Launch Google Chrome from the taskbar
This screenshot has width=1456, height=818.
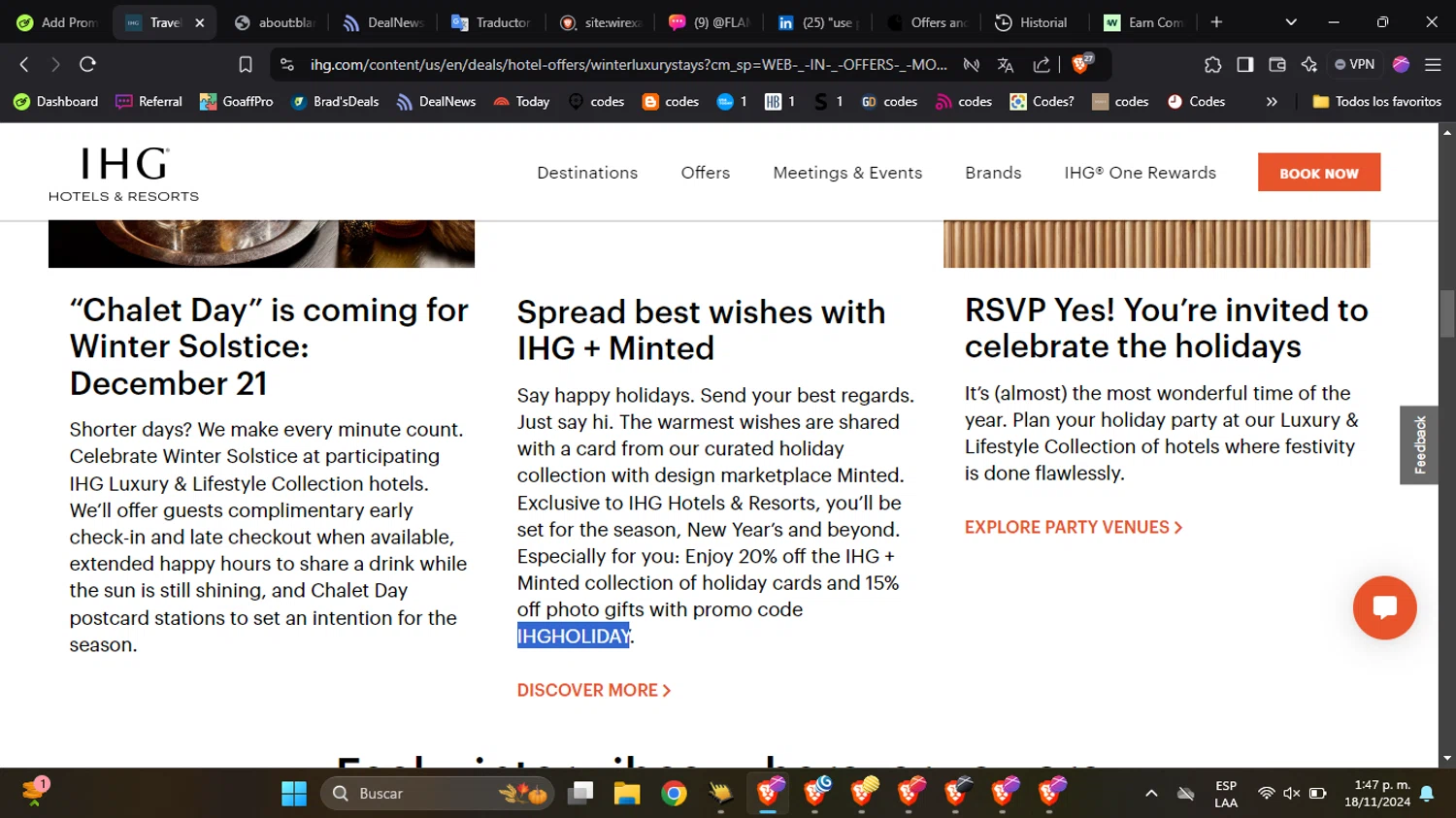[674, 793]
